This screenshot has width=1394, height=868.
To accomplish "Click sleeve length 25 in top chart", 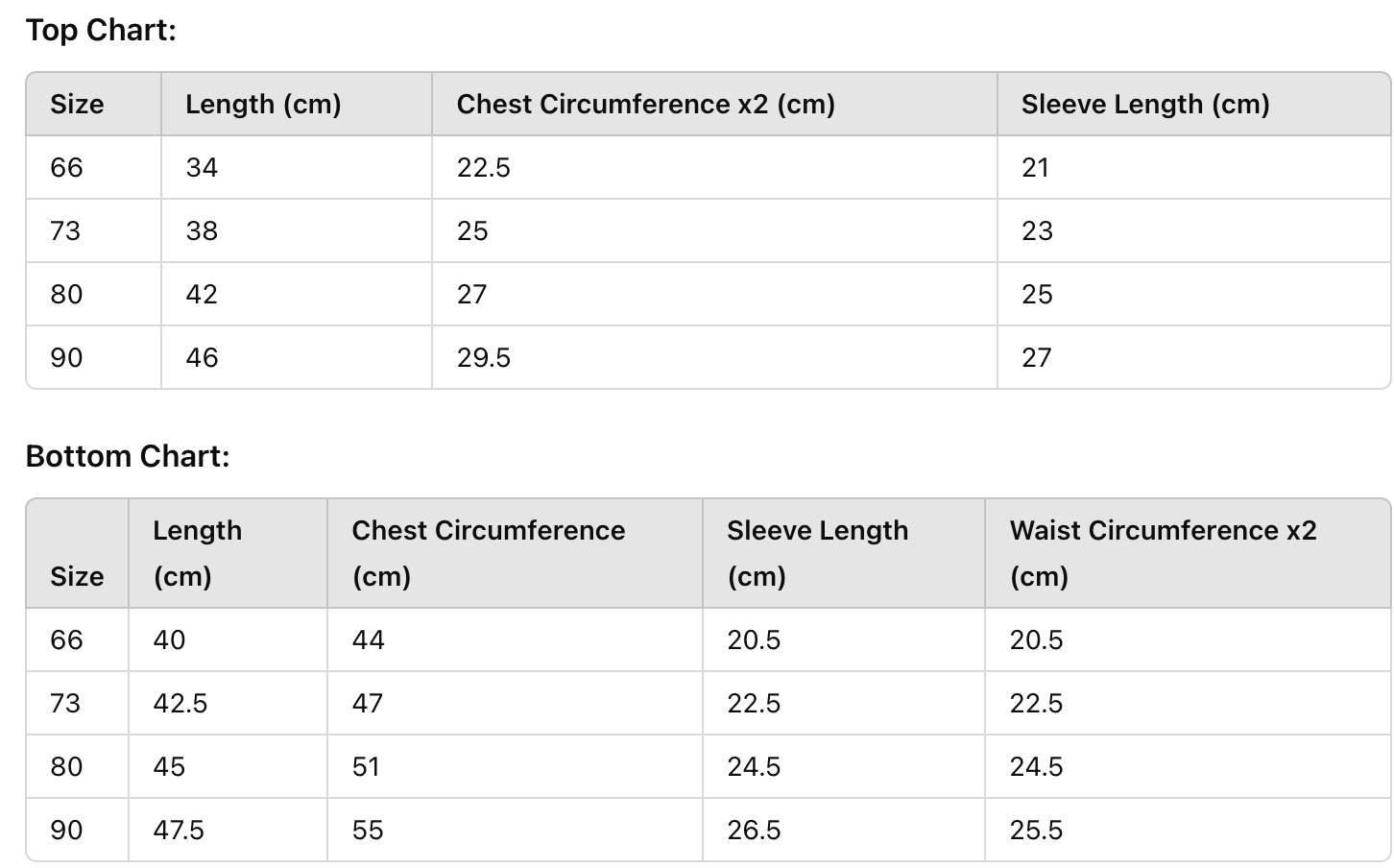I will pos(1037,294).
